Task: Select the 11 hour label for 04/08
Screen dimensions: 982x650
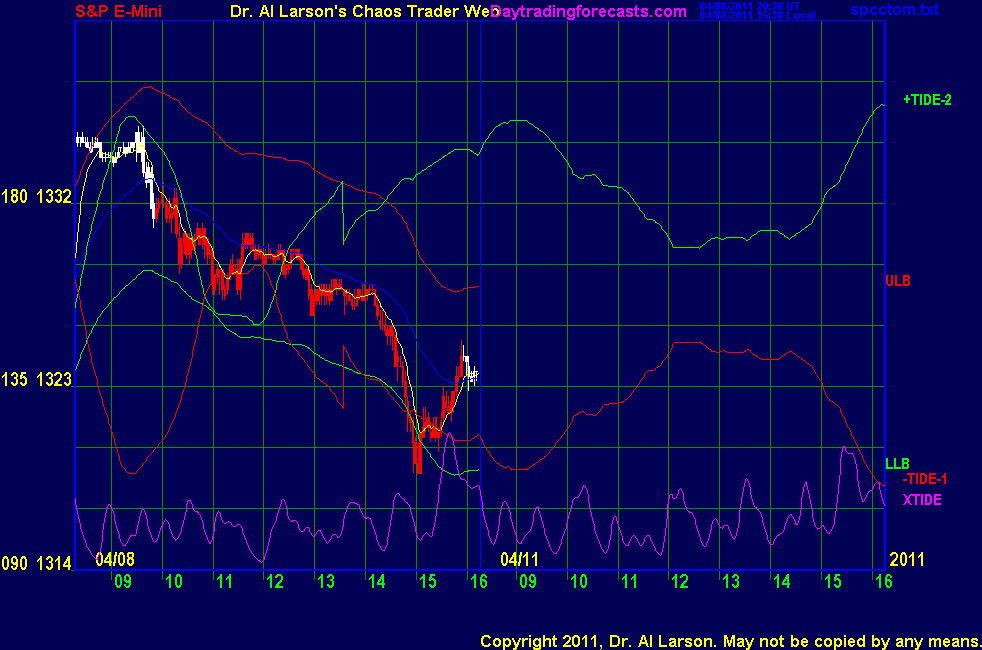Action: pyautogui.click(x=224, y=582)
